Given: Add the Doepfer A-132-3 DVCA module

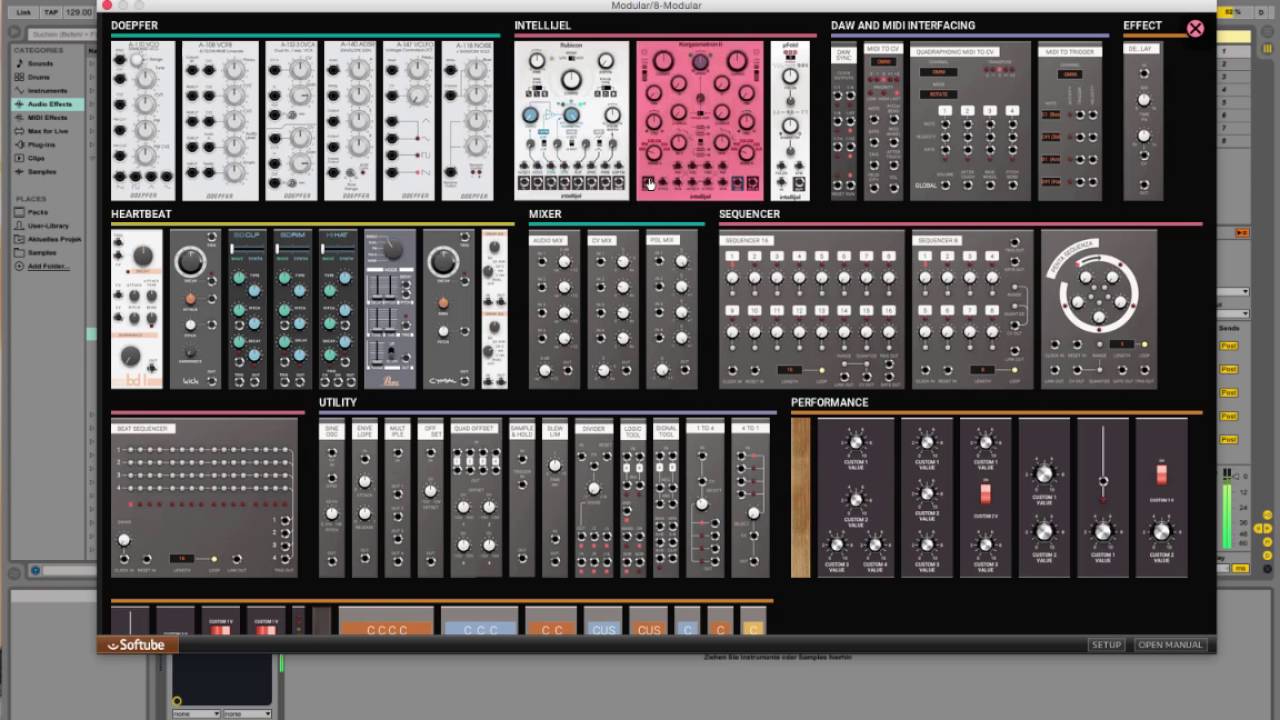Looking at the screenshot, I should 291,120.
